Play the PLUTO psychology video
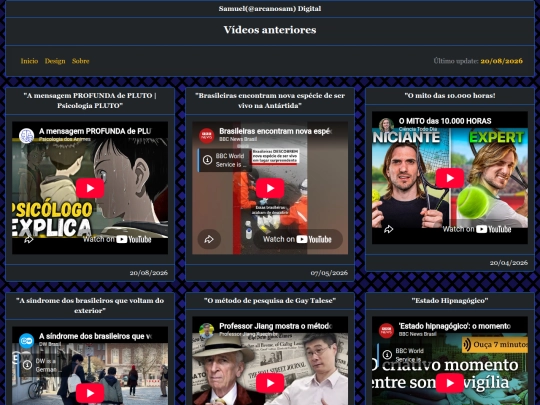Viewport: 540px width, 405px height. [x=90, y=188]
